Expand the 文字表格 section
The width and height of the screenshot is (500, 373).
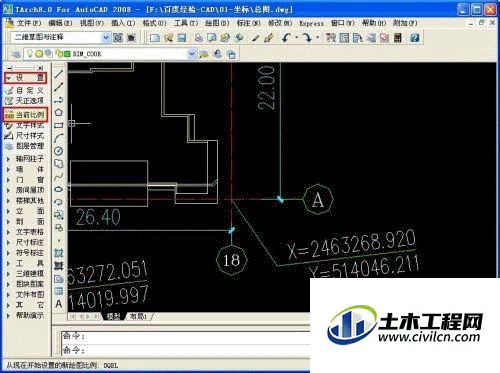tap(25, 232)
